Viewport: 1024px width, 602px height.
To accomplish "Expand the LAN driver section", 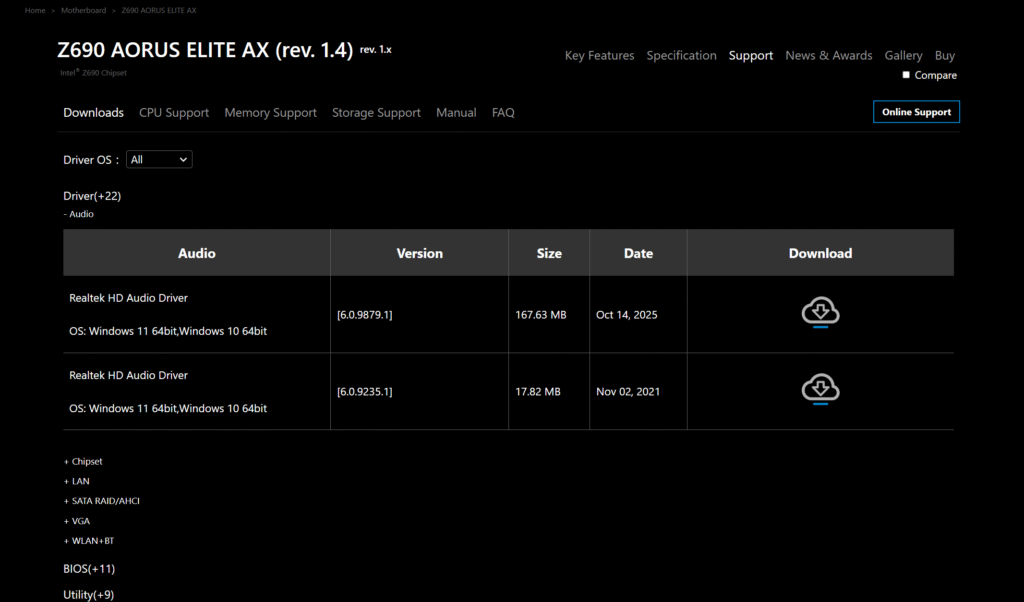I will tap(77, 481).
